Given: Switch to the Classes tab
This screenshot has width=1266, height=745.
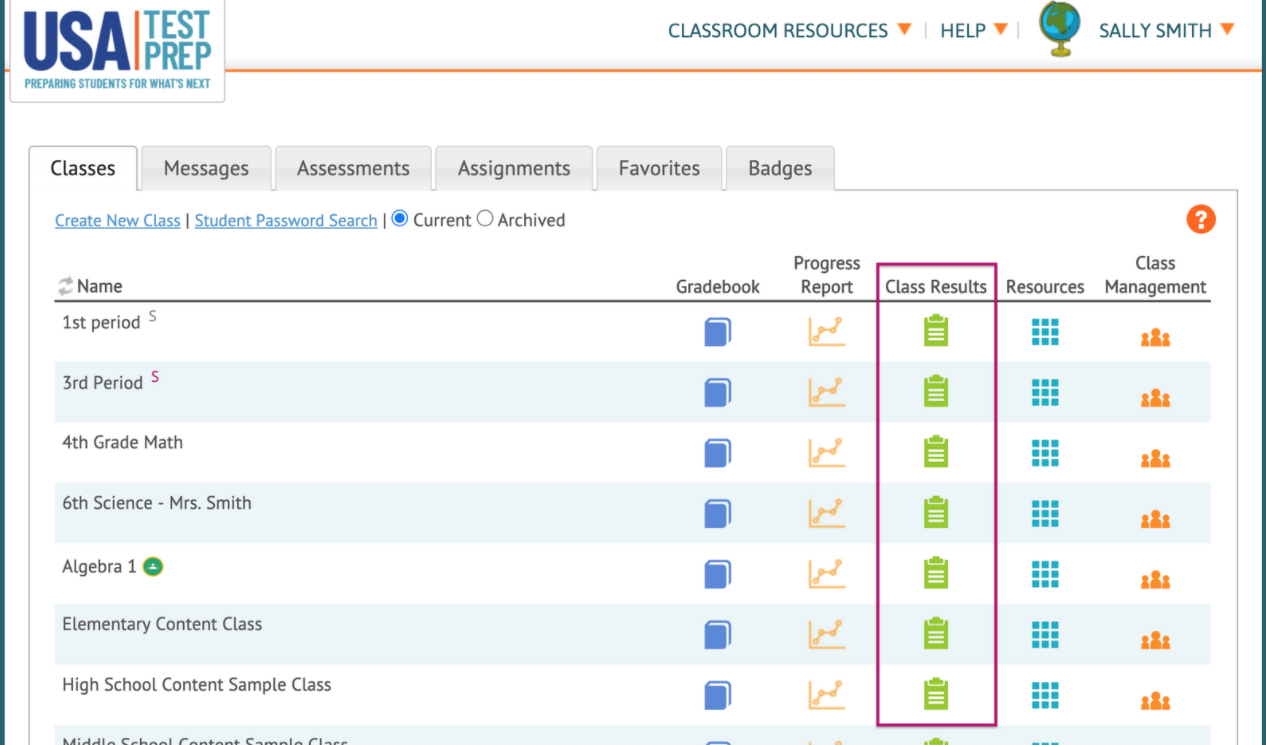Looking at the screenshot, I should point(83,168).
